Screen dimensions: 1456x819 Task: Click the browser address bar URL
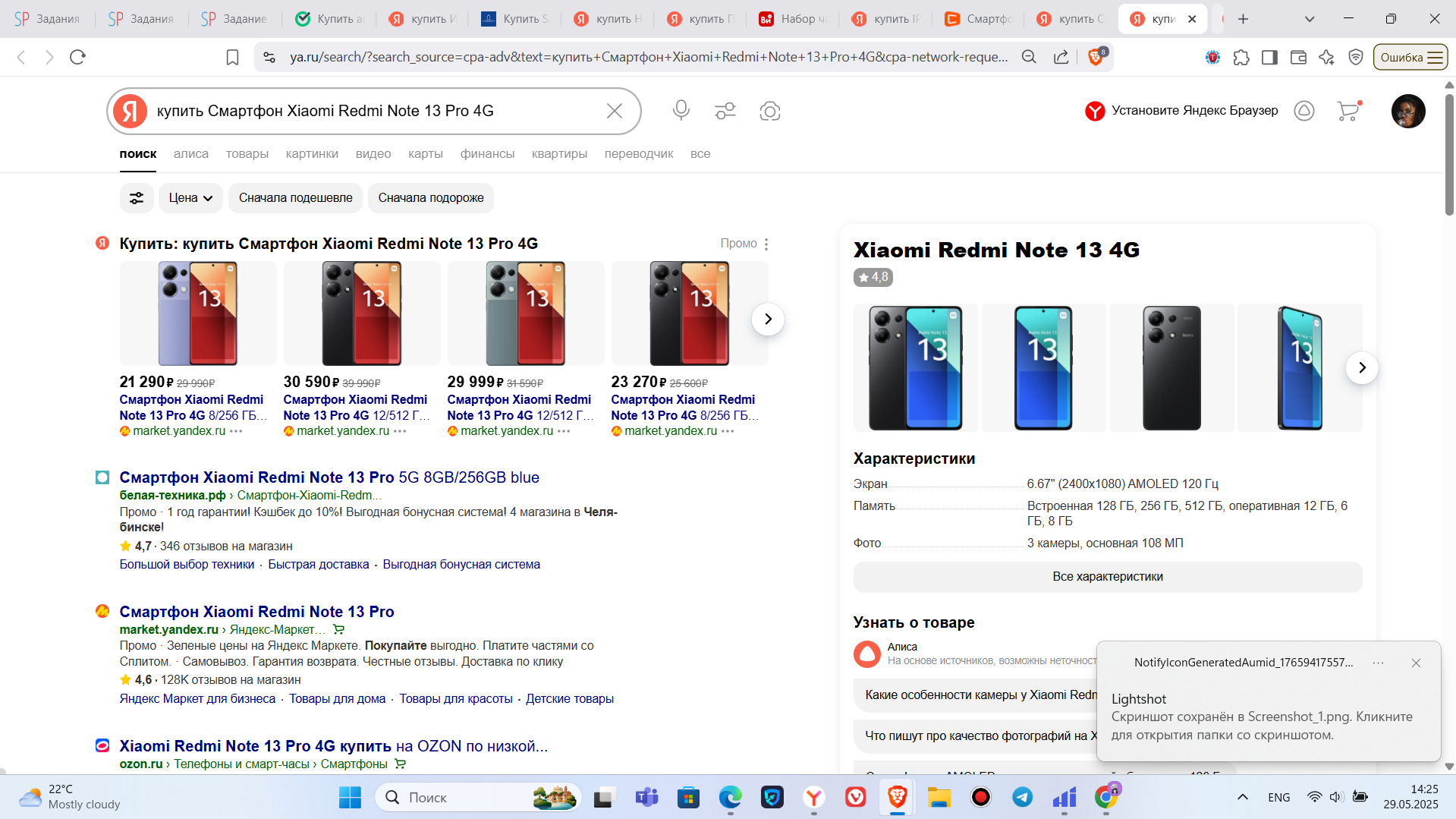point(649,57)
